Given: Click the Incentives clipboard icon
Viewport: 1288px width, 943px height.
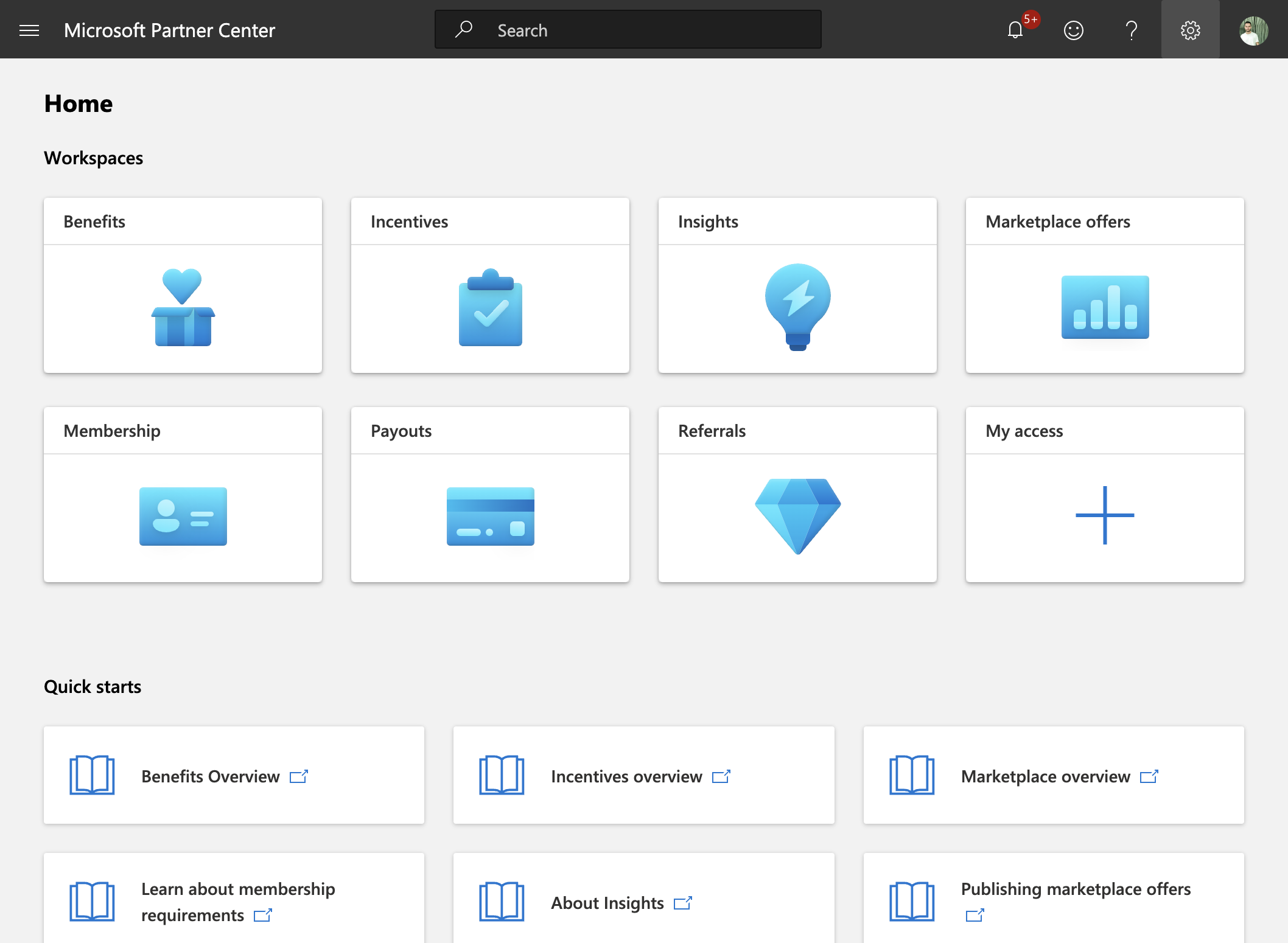Looking at the screenshot, I should pos(490,307).
